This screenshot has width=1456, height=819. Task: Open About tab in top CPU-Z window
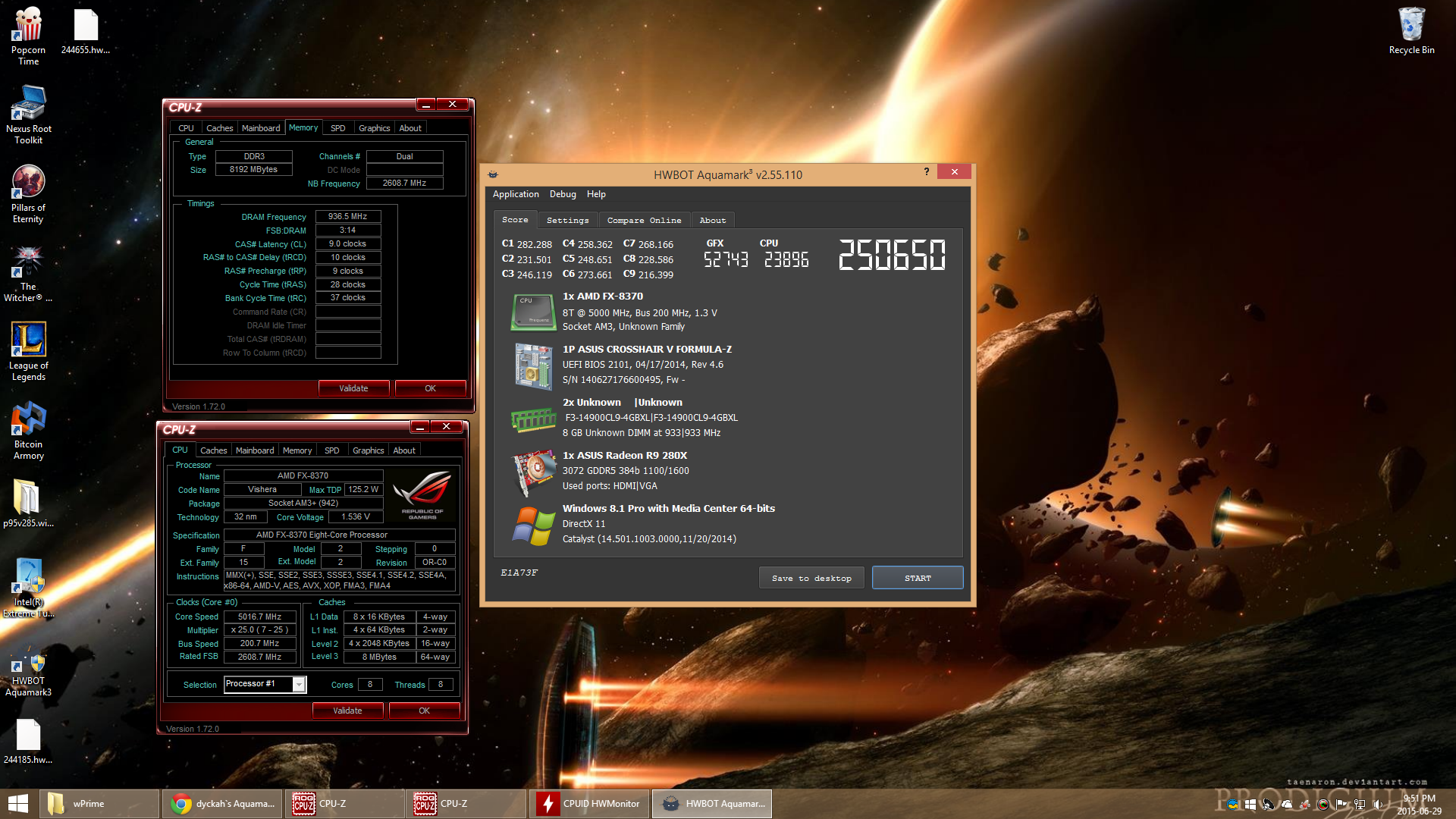(x=410, y=128)
